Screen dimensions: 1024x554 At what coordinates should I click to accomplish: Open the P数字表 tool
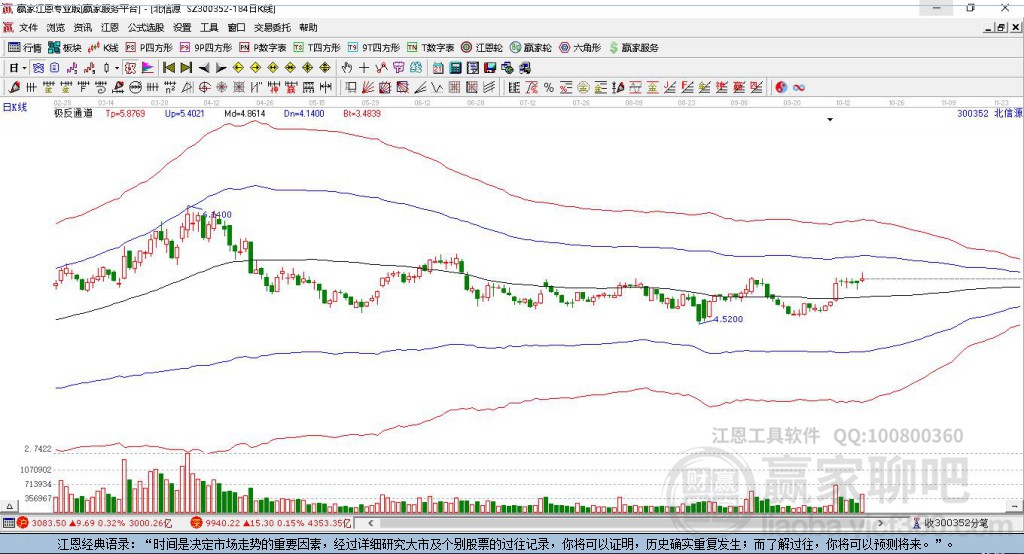pos(263,48)
